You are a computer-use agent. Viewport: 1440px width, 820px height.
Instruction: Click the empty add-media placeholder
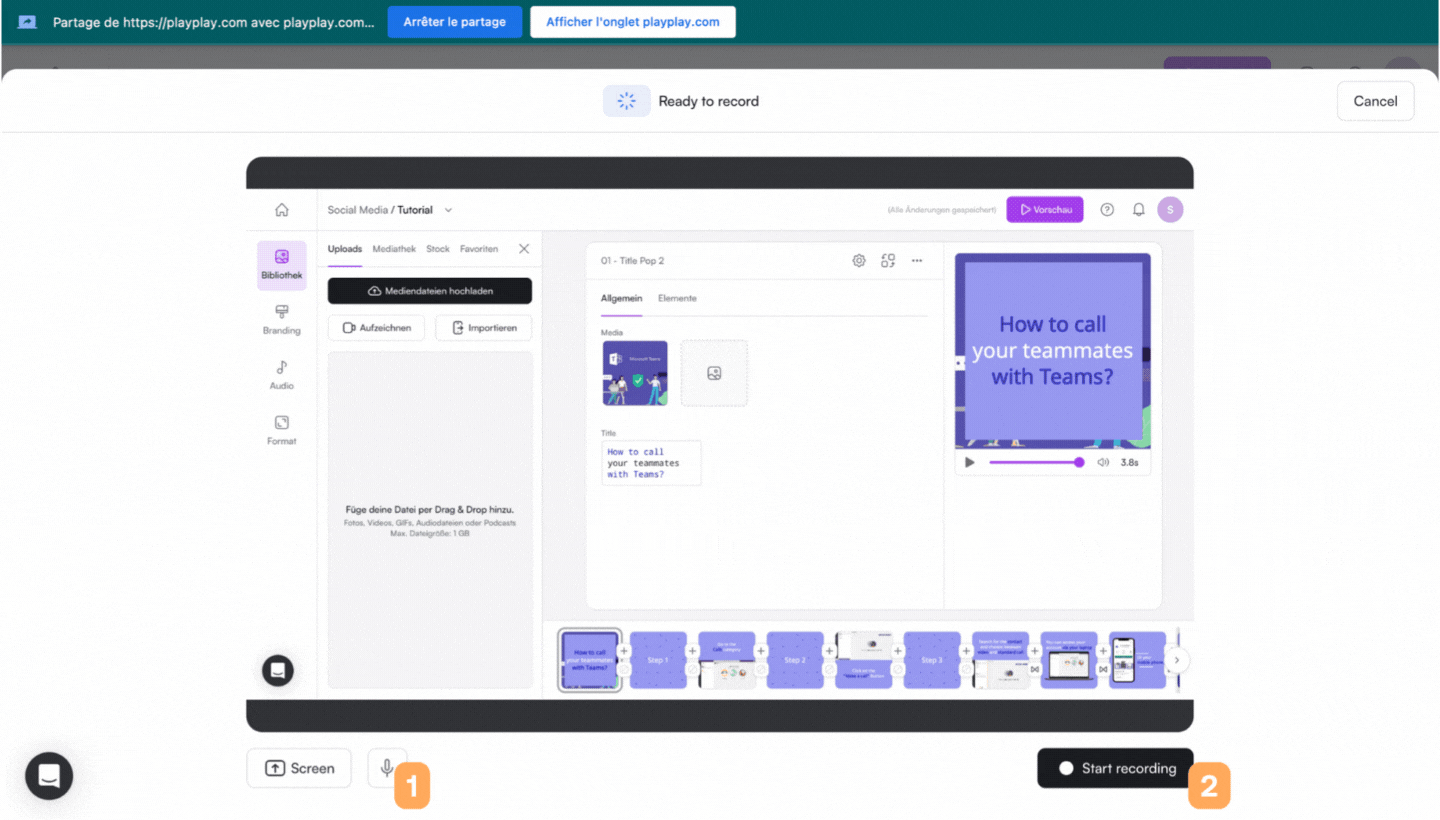(714, 373)
